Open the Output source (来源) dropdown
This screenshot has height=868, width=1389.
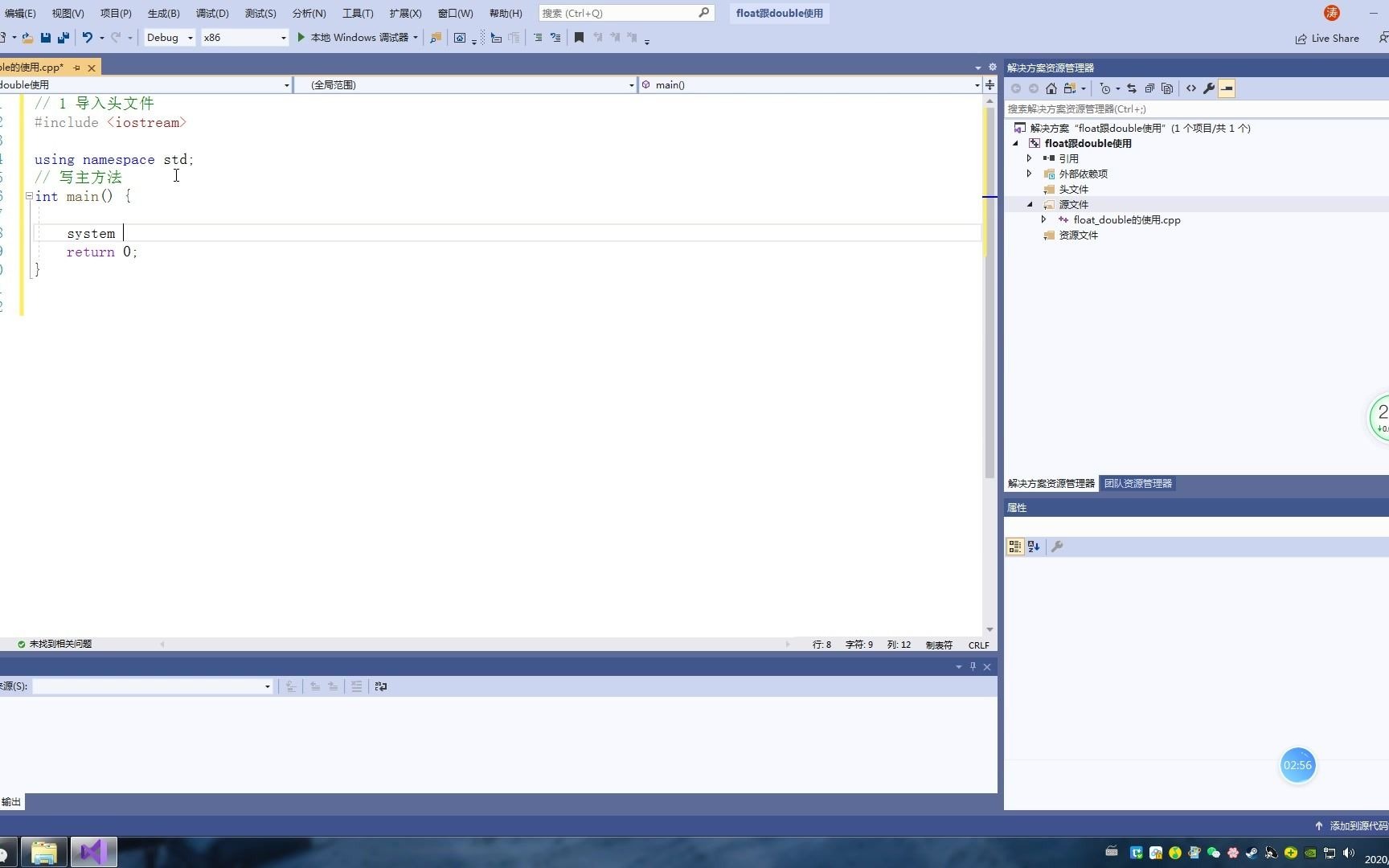(153, 686)
